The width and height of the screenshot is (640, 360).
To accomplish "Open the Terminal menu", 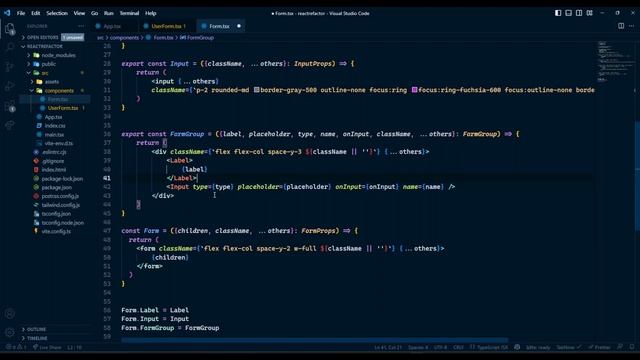I will click(x=129, y=13).
